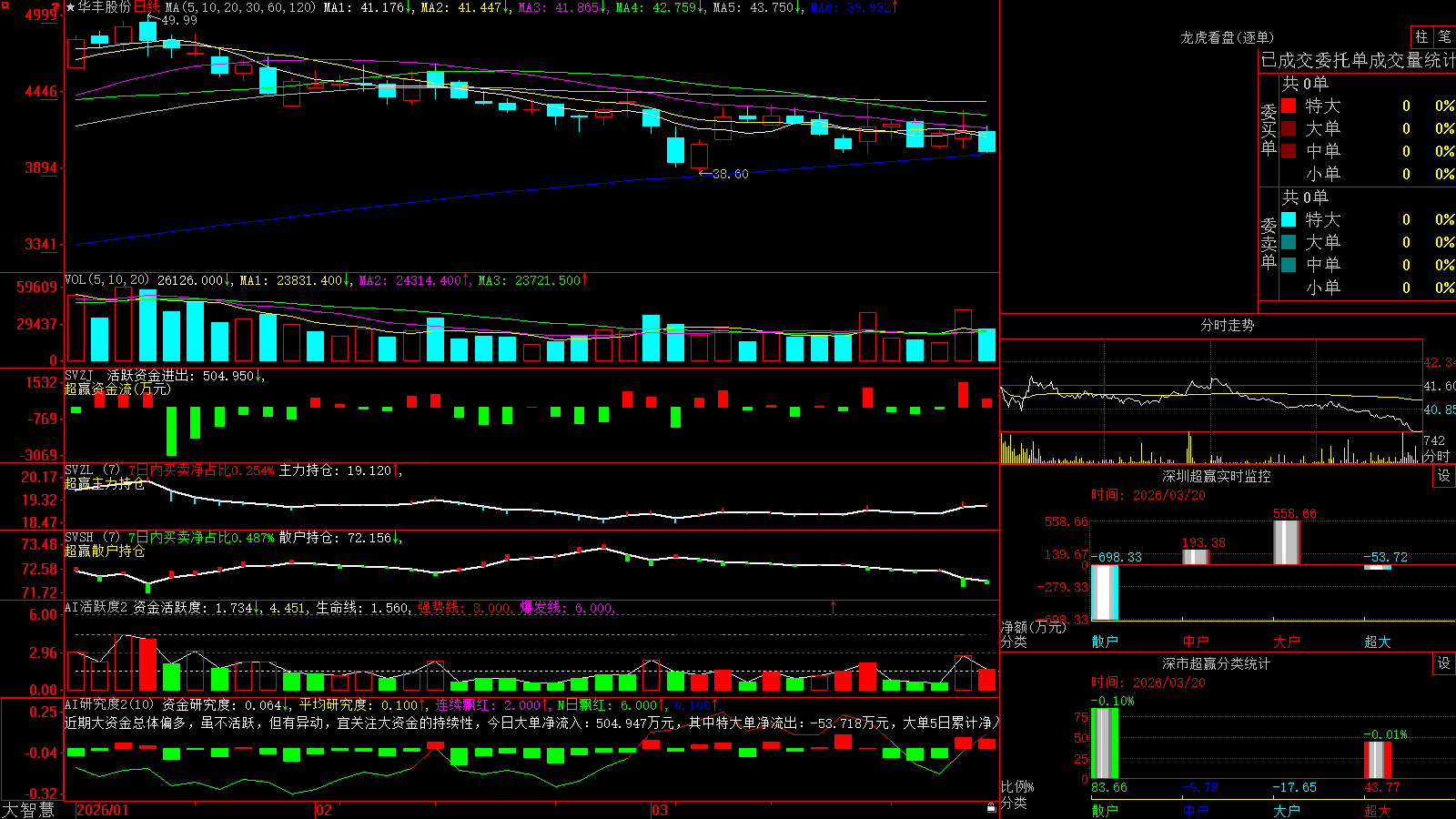Click the 共0单 count under 委买单
This screenshot has height=819, width=1456.
(x=1305, y=83)
